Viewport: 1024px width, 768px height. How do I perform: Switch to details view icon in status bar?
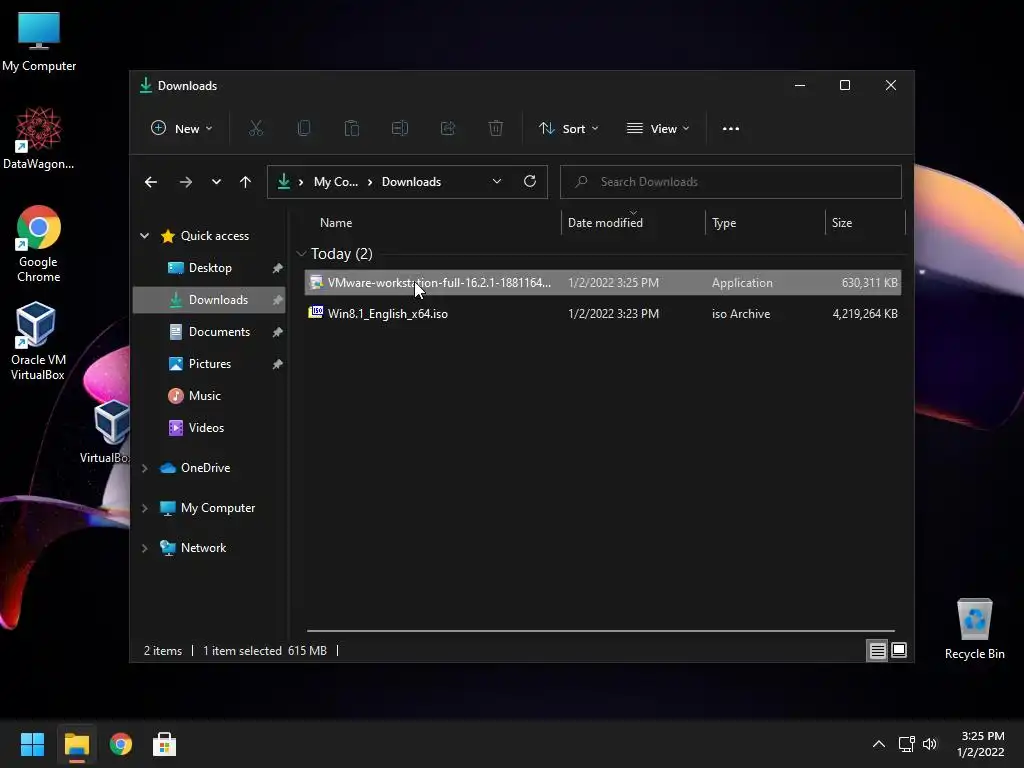pyautogui.click(x=877, y=650)
